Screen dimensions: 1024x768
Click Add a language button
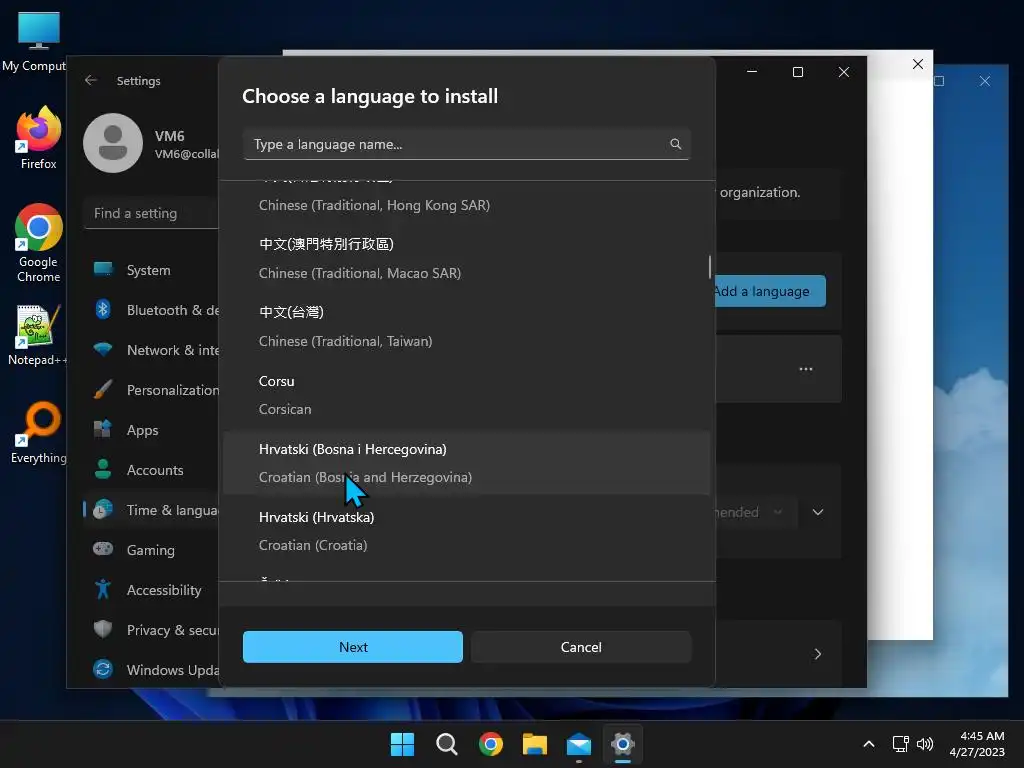tap(769, 291)
